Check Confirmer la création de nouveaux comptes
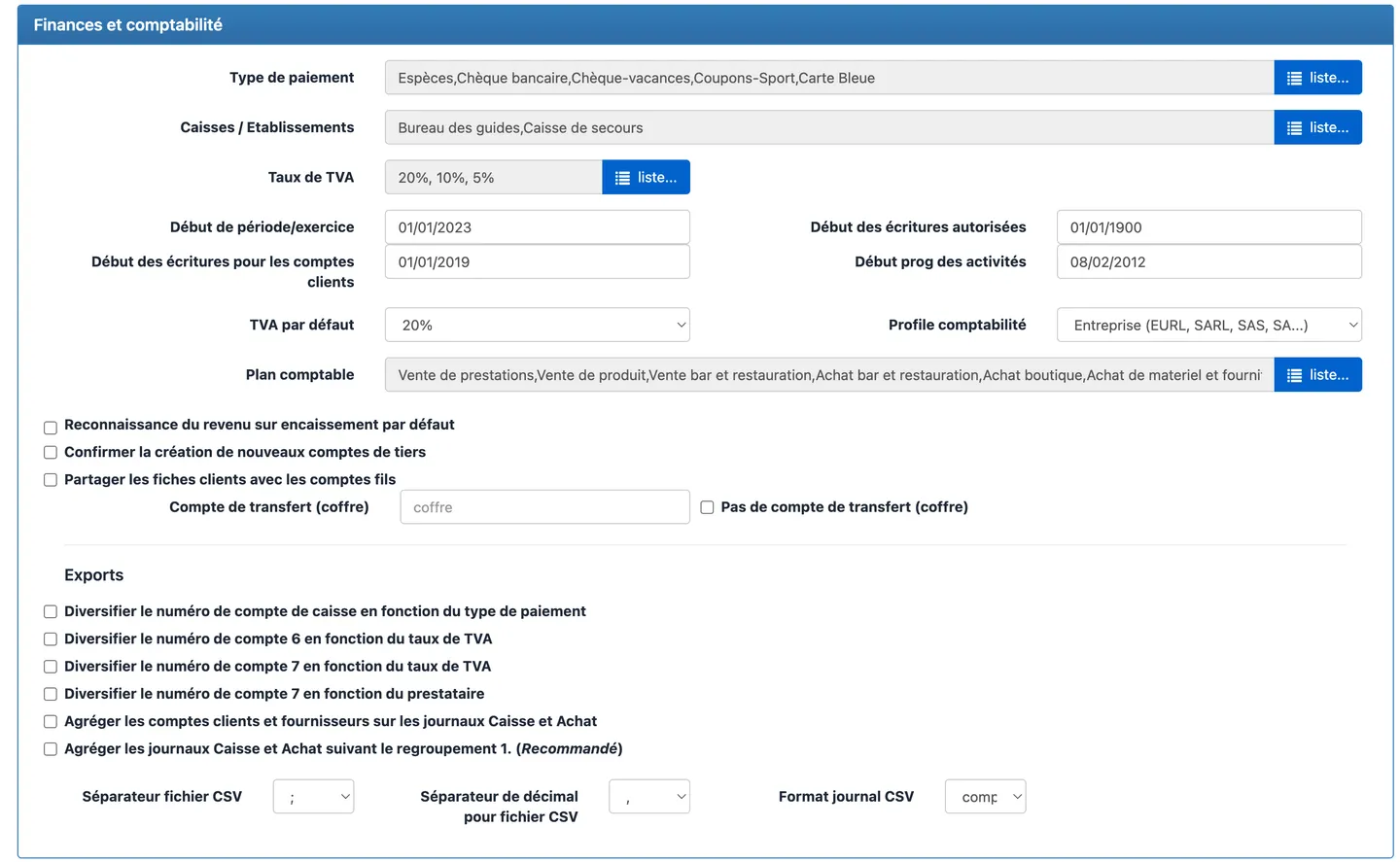The image size is (1400, 862). click(x=51, y=452)
